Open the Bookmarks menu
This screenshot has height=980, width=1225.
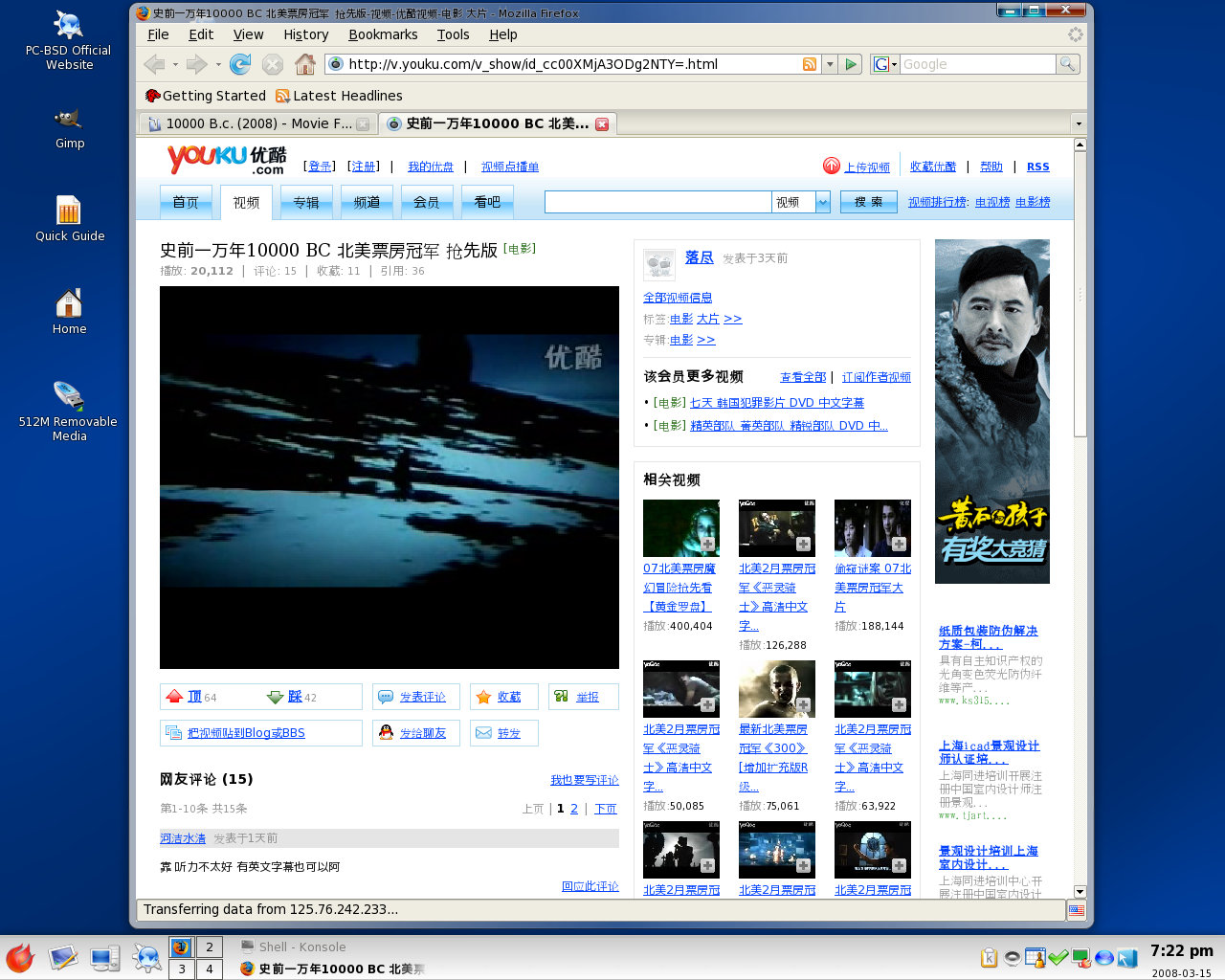coord(383,34)
